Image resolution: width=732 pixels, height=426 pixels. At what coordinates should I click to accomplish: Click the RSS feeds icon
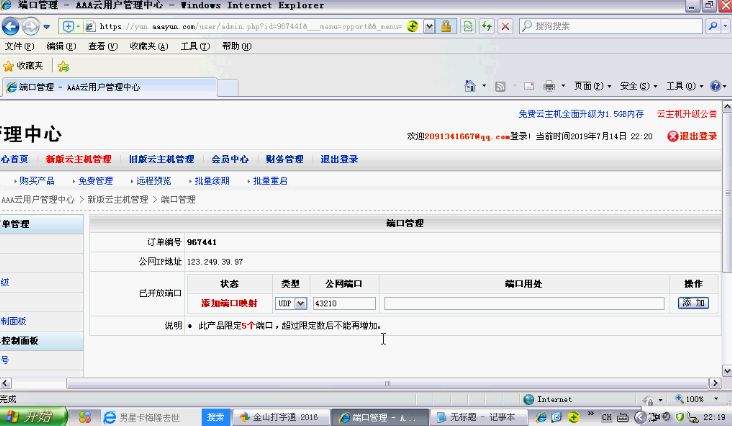click(500, 86)
